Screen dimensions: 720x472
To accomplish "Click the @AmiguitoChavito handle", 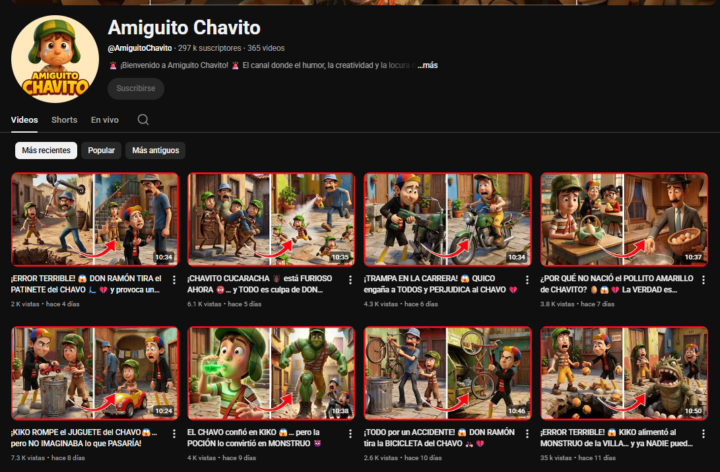I will [x=140, y=48].
